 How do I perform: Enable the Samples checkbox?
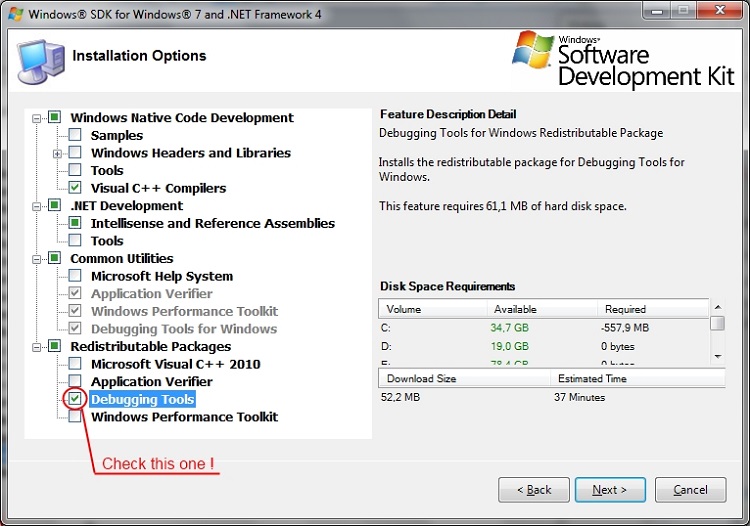point(75,135)
